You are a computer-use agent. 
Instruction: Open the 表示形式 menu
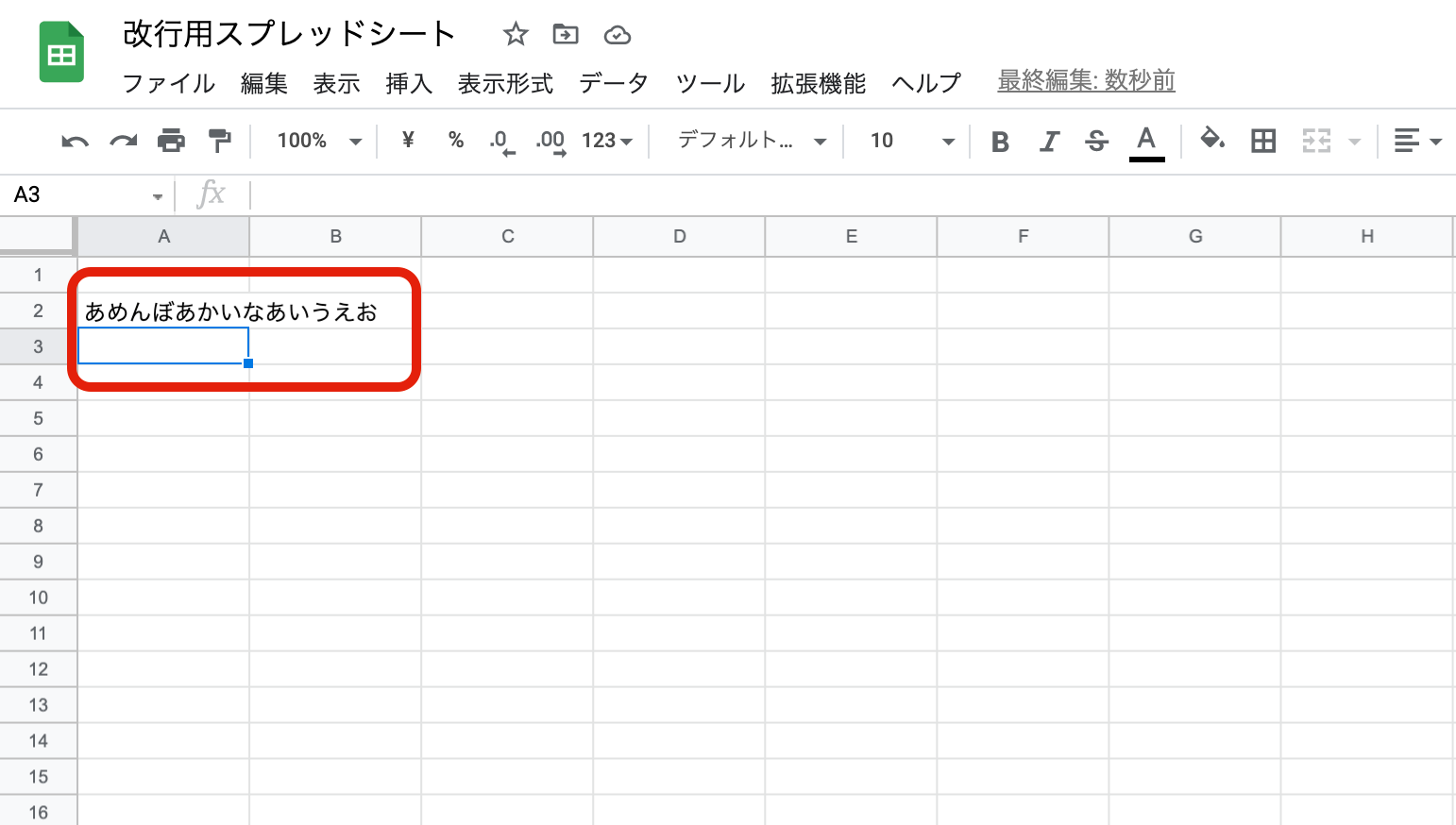coord(505,83)
